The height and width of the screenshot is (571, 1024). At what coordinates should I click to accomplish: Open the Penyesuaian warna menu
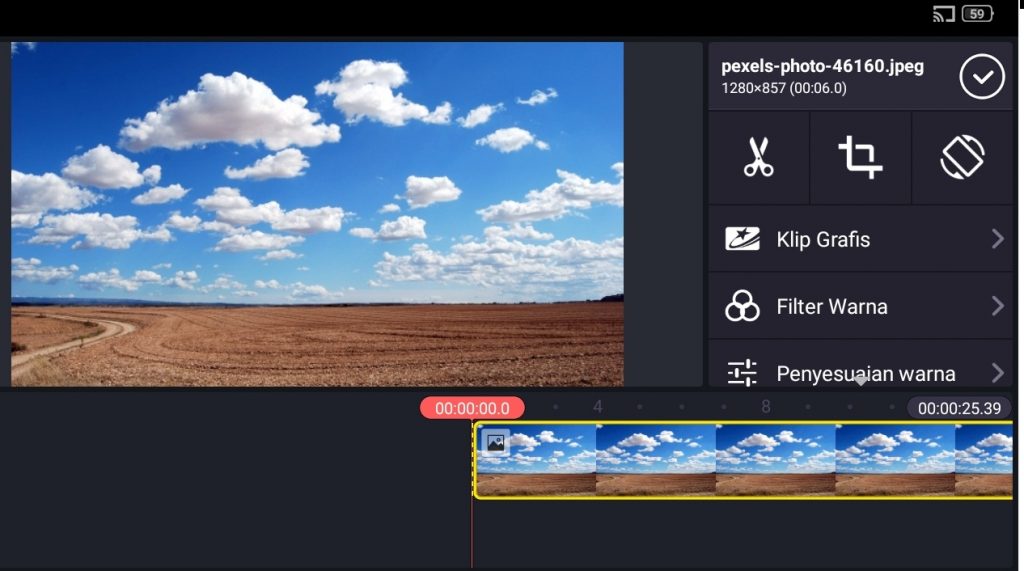(861, 365)
